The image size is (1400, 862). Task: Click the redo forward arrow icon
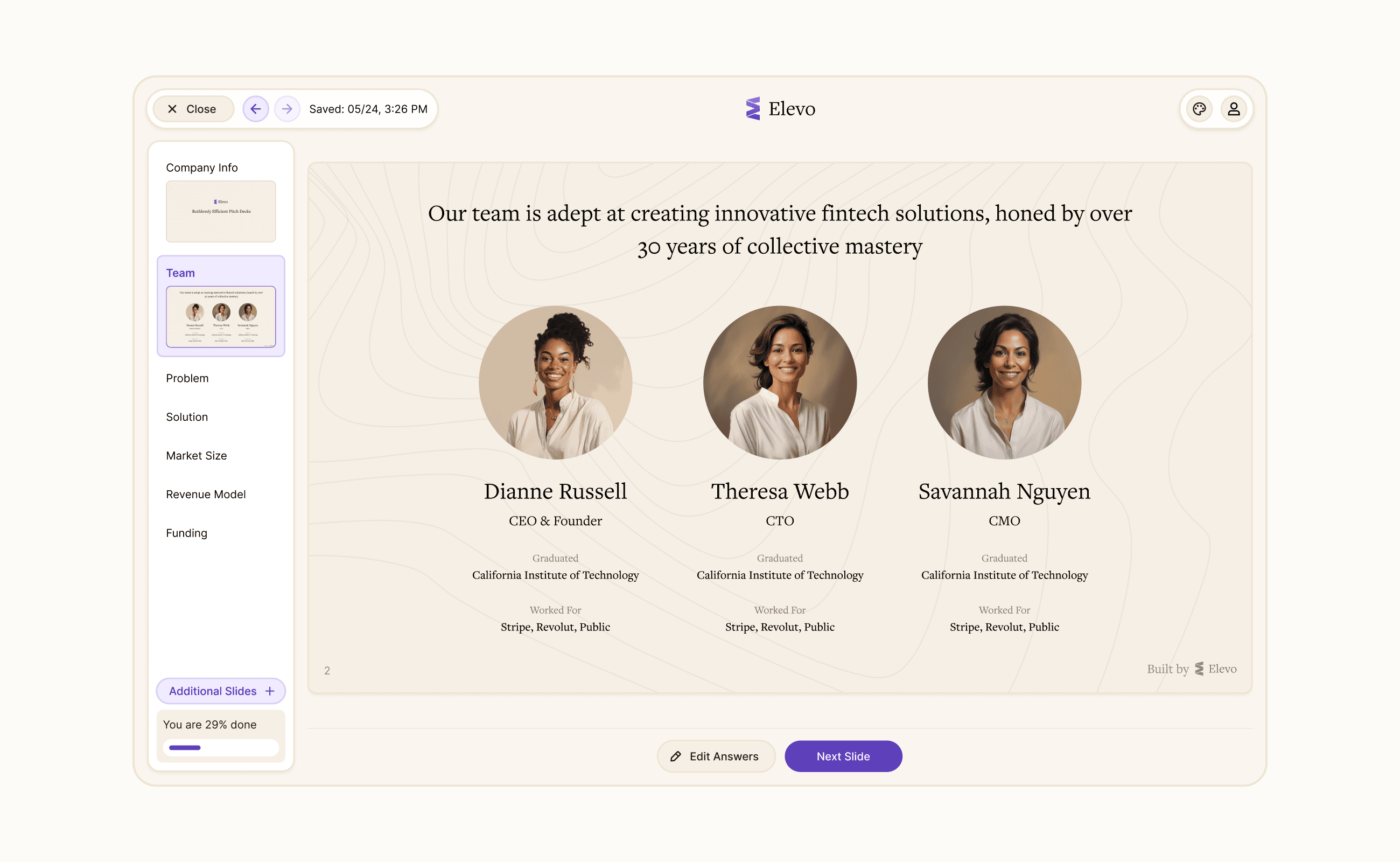[x=287, y=109]
